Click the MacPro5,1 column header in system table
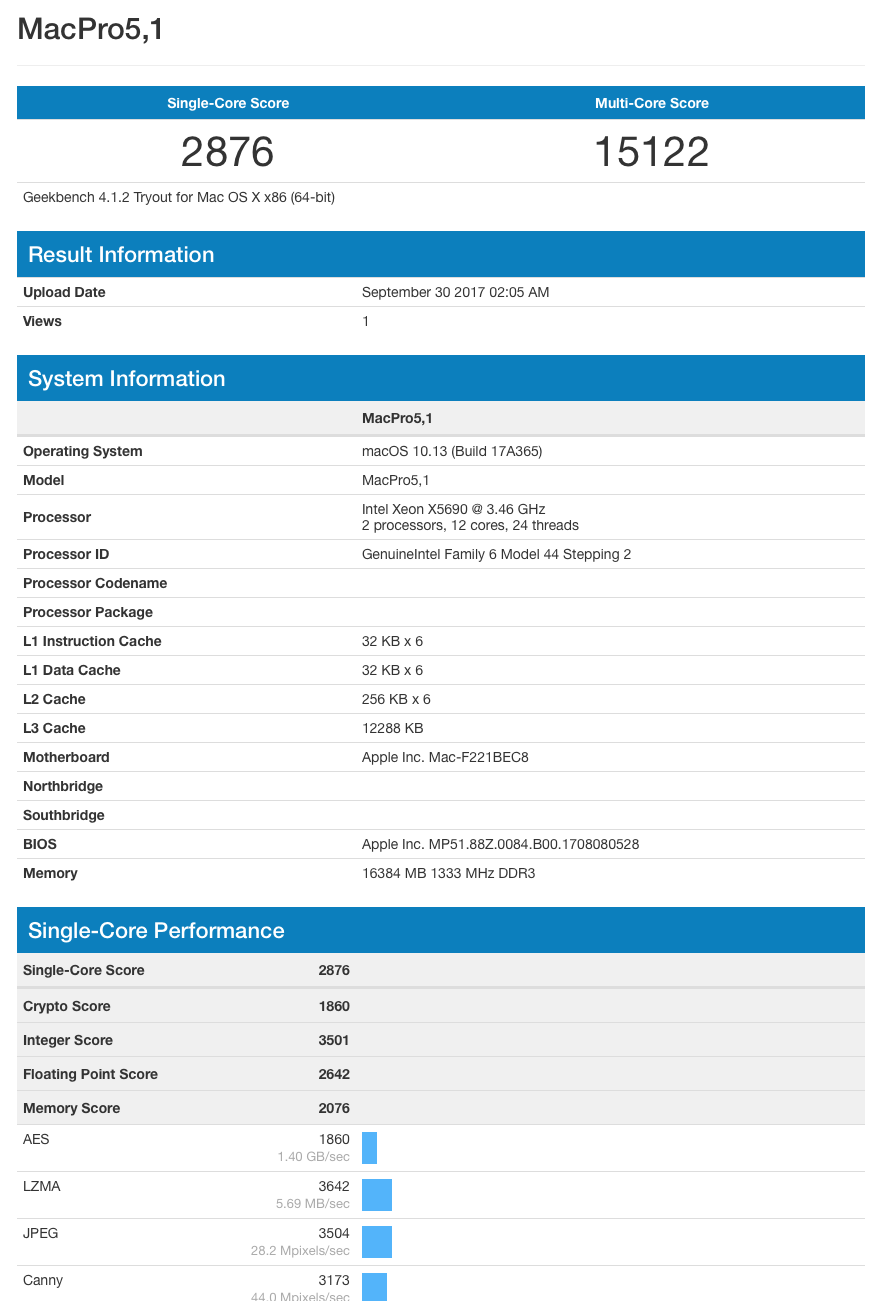 [397, 417]
